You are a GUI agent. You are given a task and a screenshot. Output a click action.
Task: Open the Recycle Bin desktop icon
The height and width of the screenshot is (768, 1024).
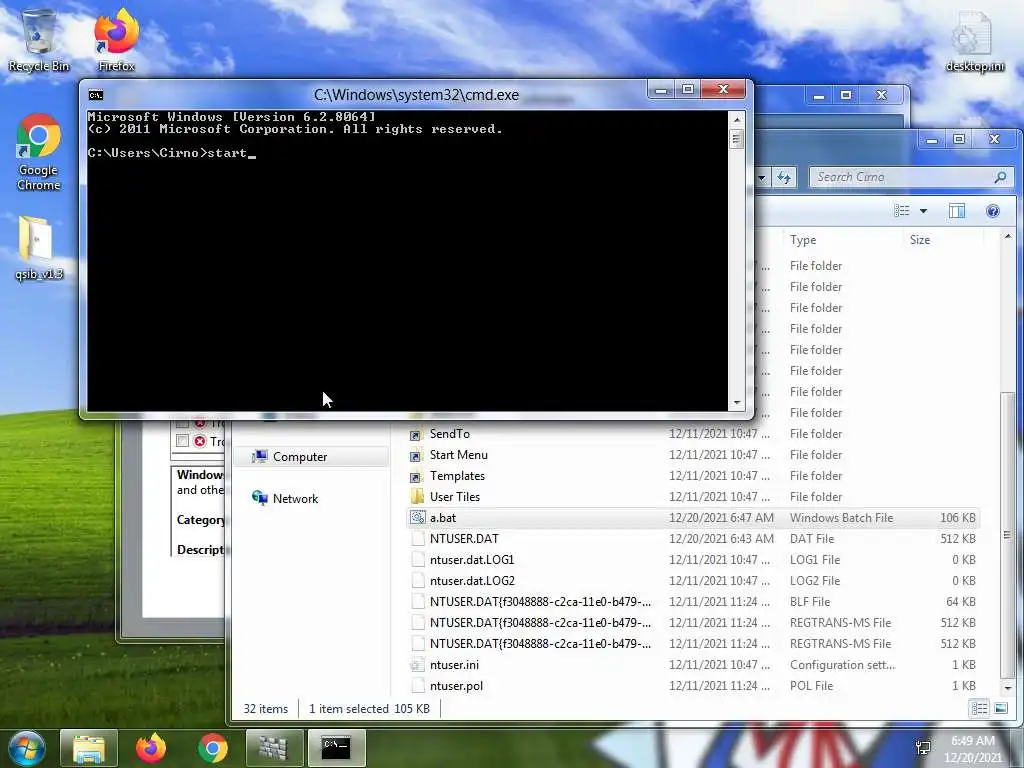[39, 40]
